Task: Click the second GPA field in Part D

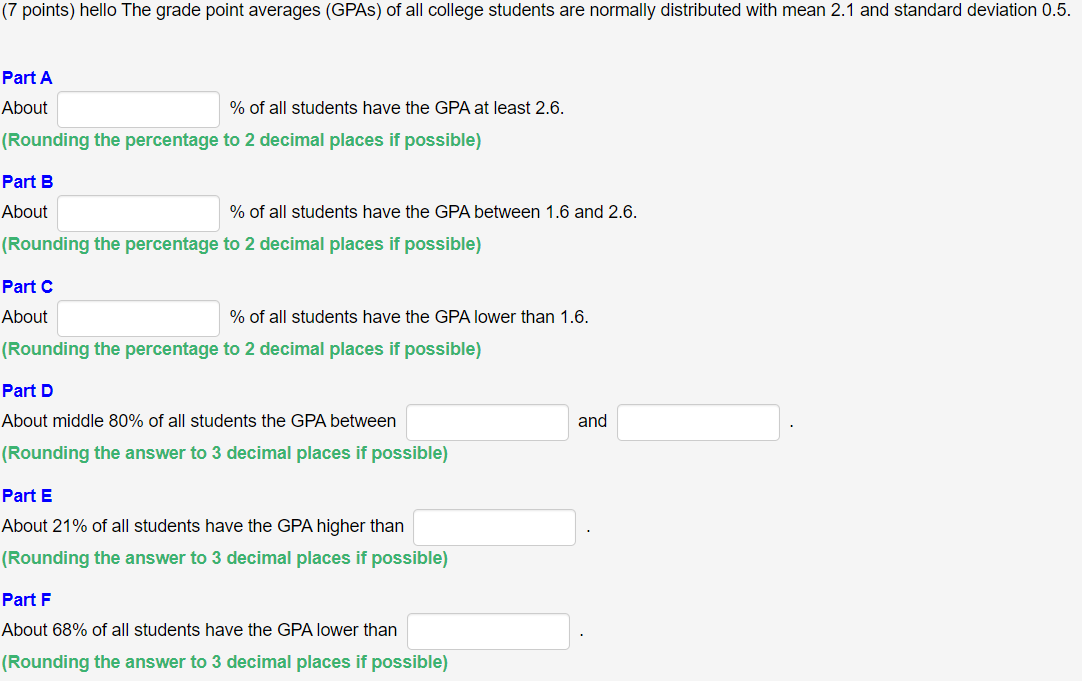Action: [x=697, y=422]
